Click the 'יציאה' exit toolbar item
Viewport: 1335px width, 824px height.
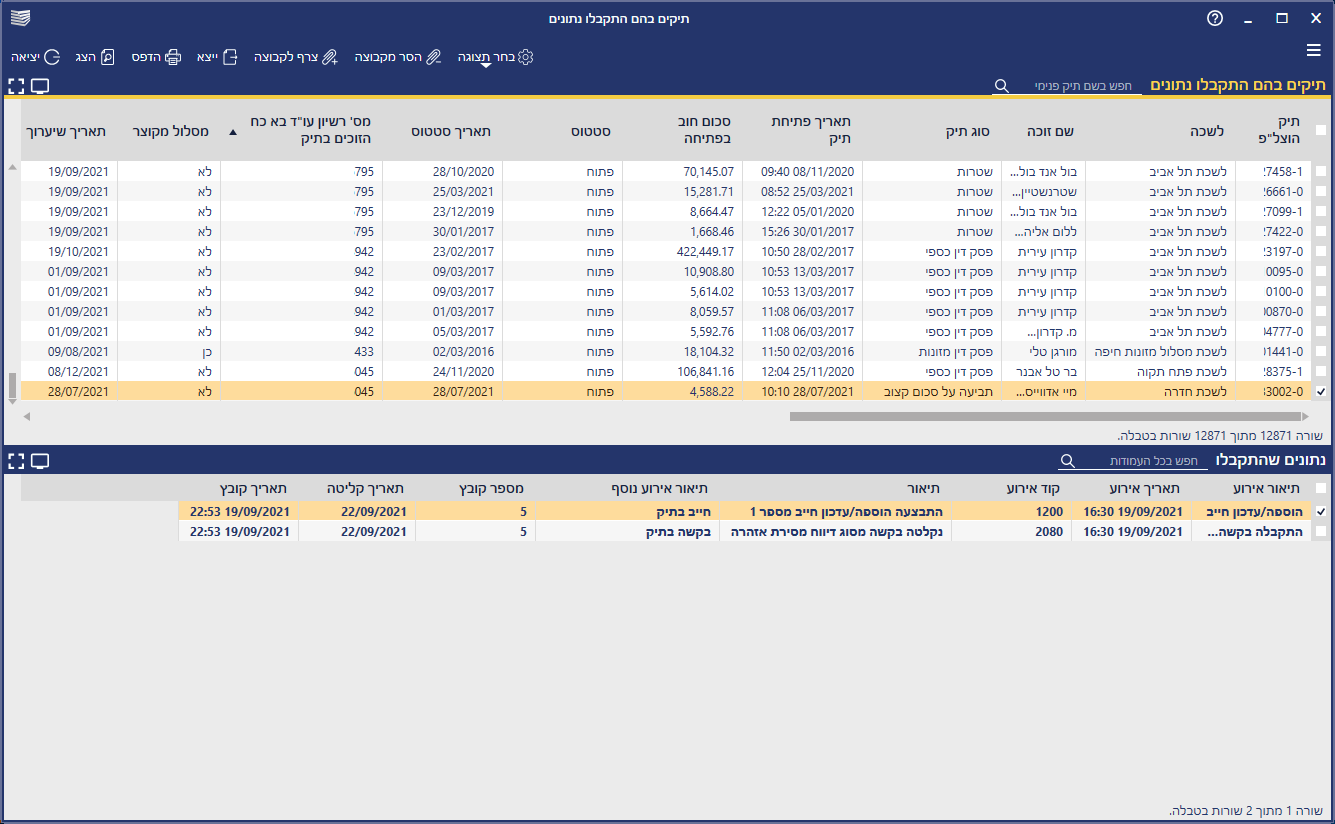click(35, 57)
